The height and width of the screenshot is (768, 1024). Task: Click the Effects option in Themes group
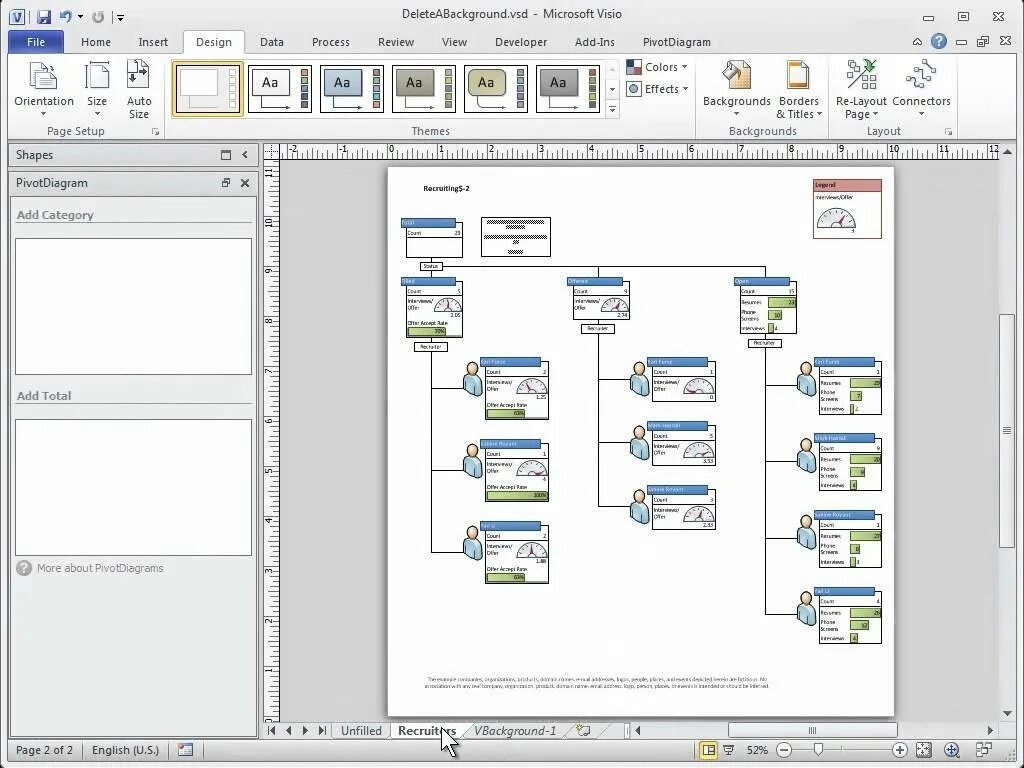pos(657,88)
